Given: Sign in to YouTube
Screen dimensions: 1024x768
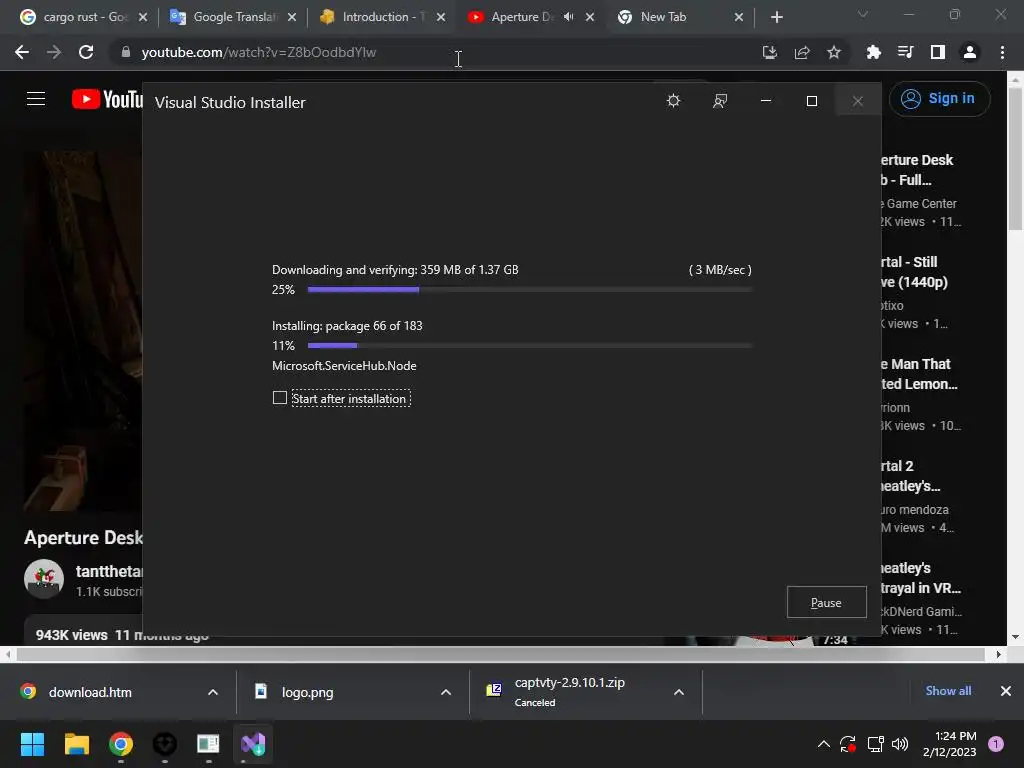Looking at the screenshot, I should [x=939, y=99].
